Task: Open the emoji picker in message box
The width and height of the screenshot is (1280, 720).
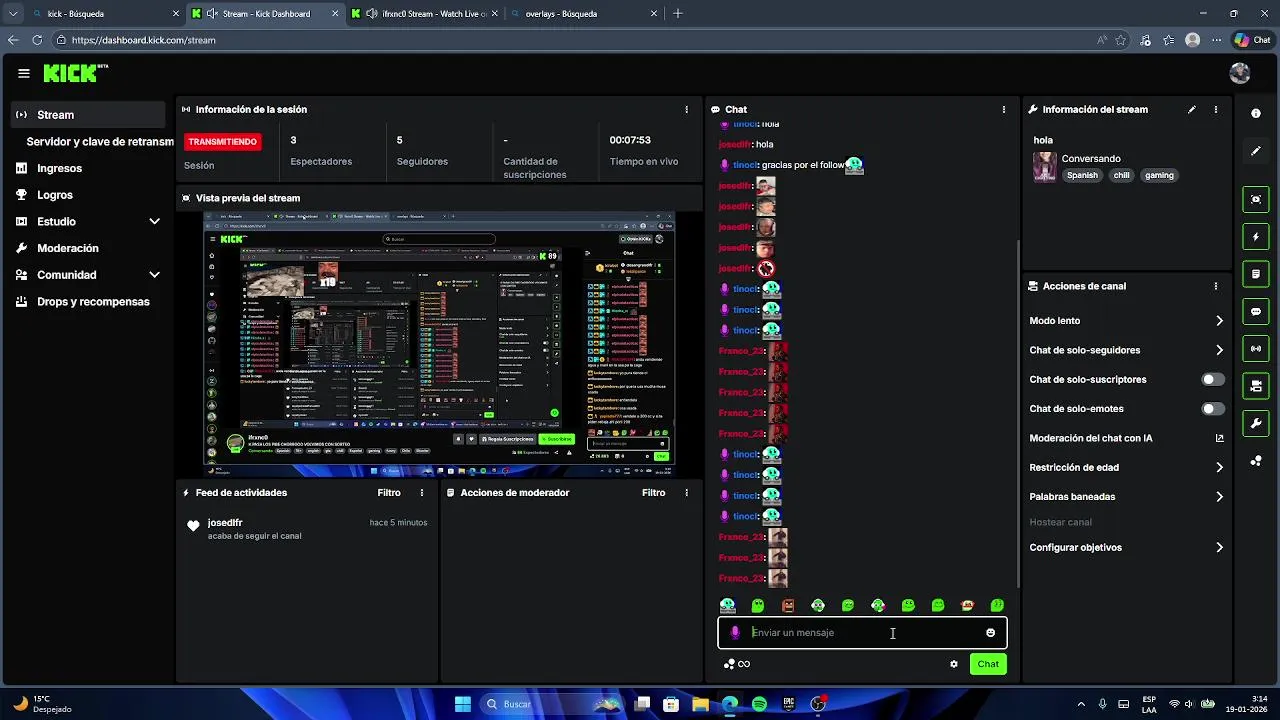Action: [x=991, y=632]
